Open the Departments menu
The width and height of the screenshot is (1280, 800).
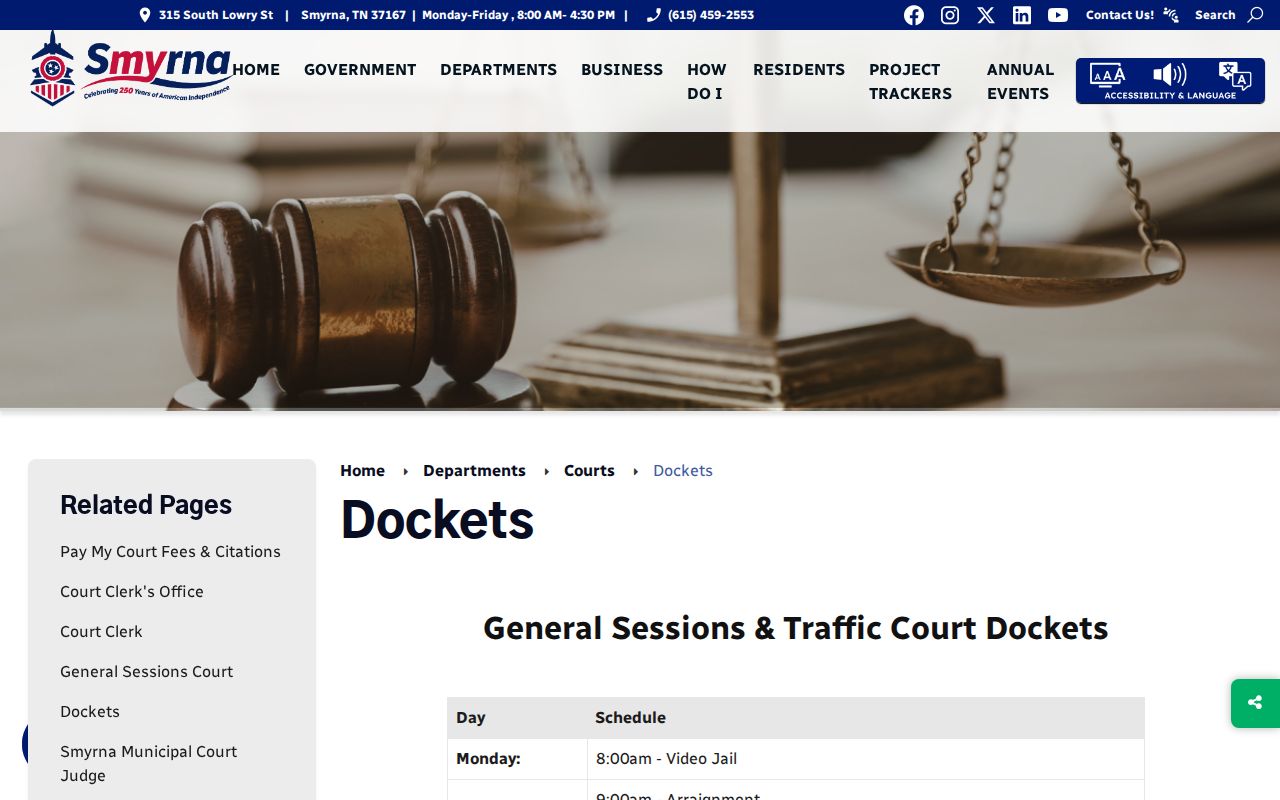click(x=498, y=69)
